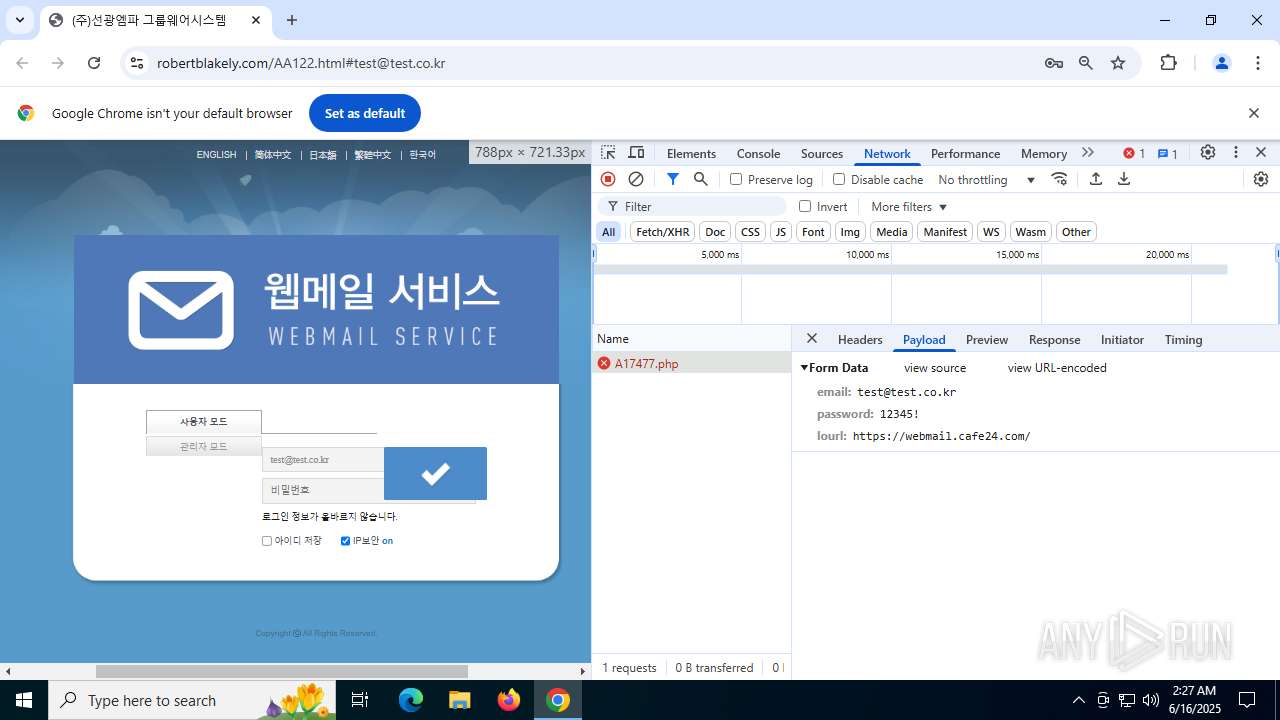
Task: Open the No throttling dropdown
Action: [986, 180]
